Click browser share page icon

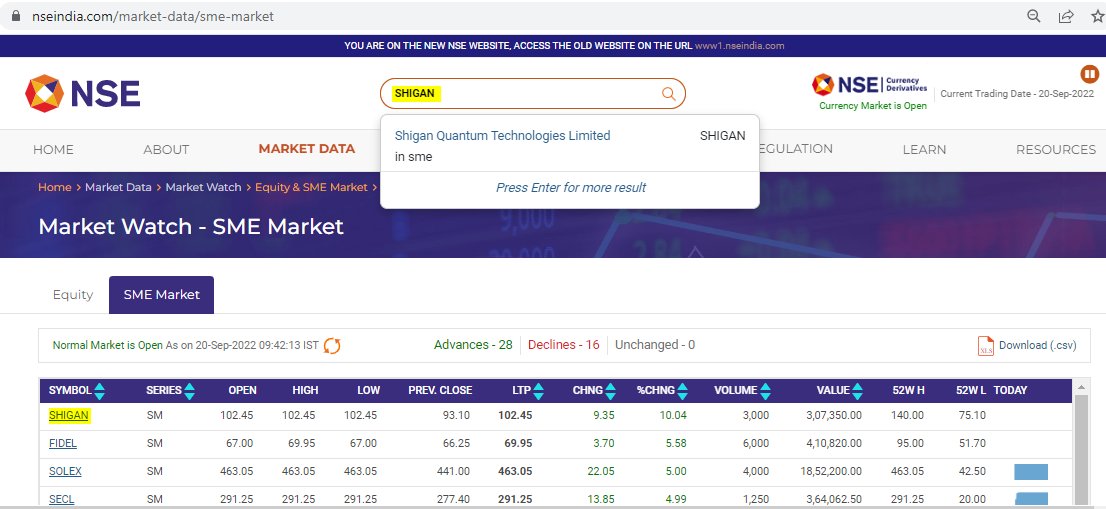[1066, 16]
